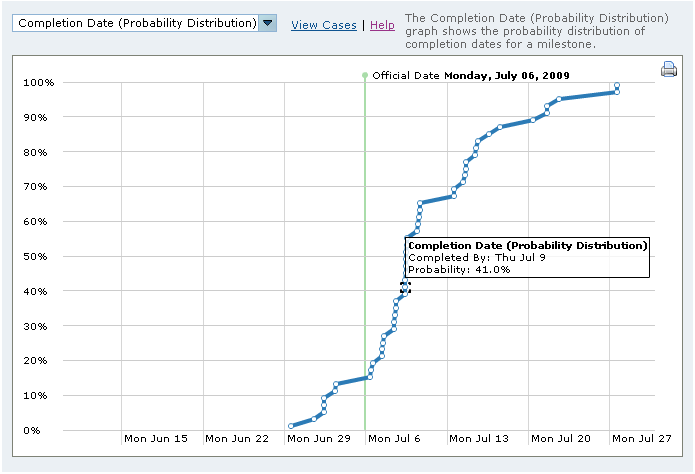Click the data point at 95% probability
The image size is (695, 474).
tap(558, 99)
